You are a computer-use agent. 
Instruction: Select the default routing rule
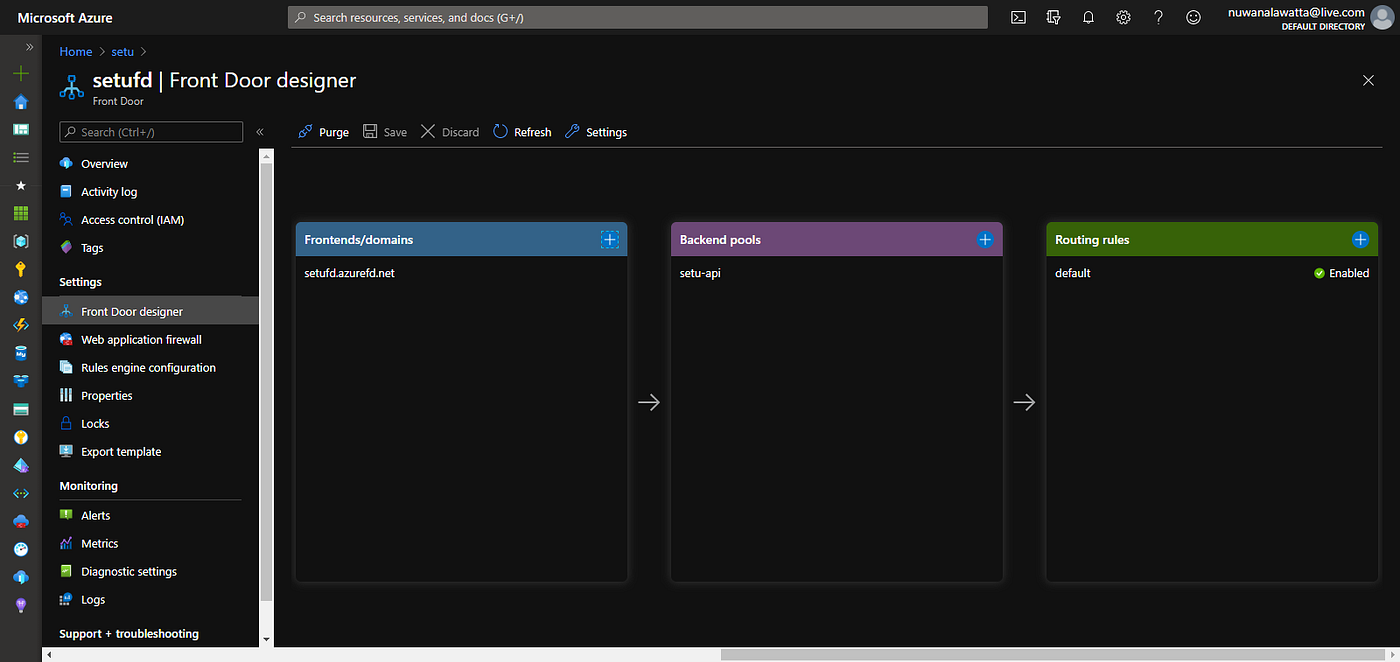pyautogui.click(x=1073, y=273)
